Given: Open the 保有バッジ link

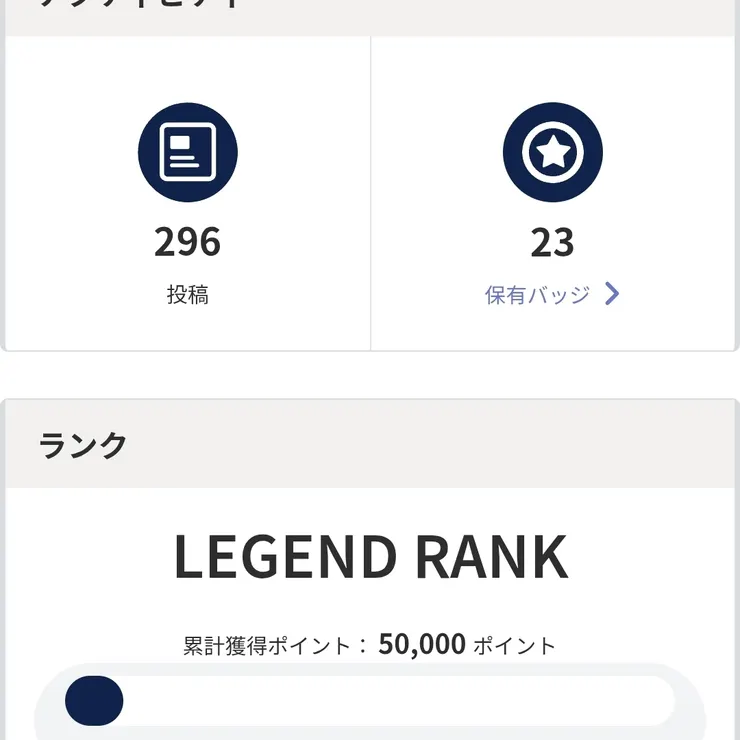Looking at the screenshot, I should (x=551, y=294).
